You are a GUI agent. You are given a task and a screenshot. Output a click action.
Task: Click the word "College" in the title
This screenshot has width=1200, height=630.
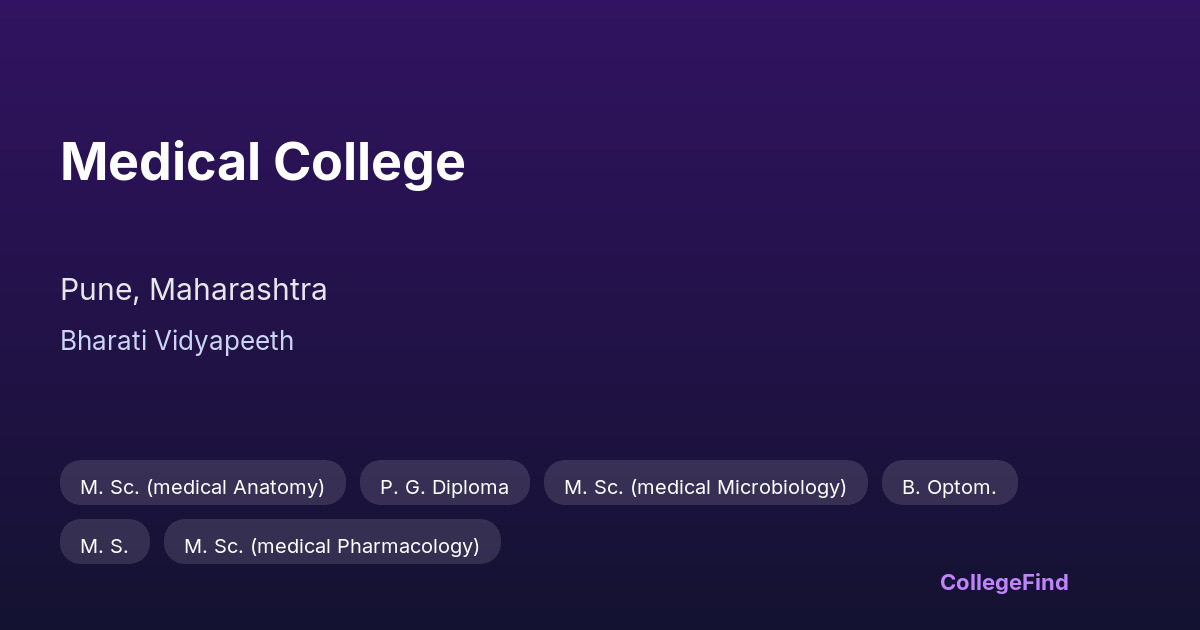369,162
